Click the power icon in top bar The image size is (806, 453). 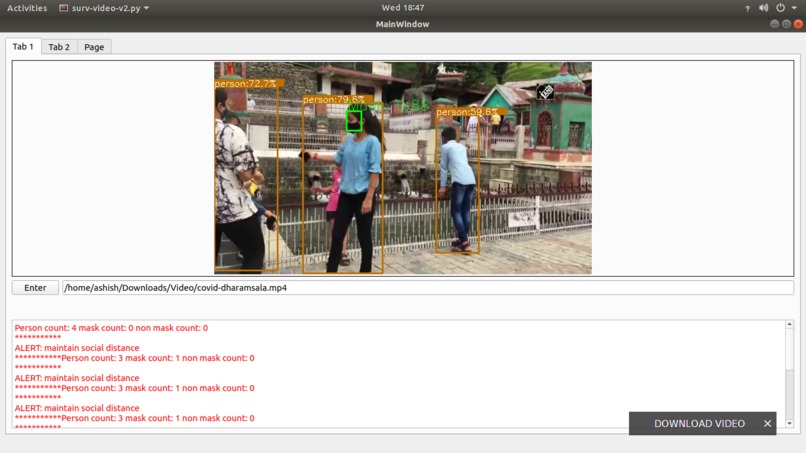780,8
